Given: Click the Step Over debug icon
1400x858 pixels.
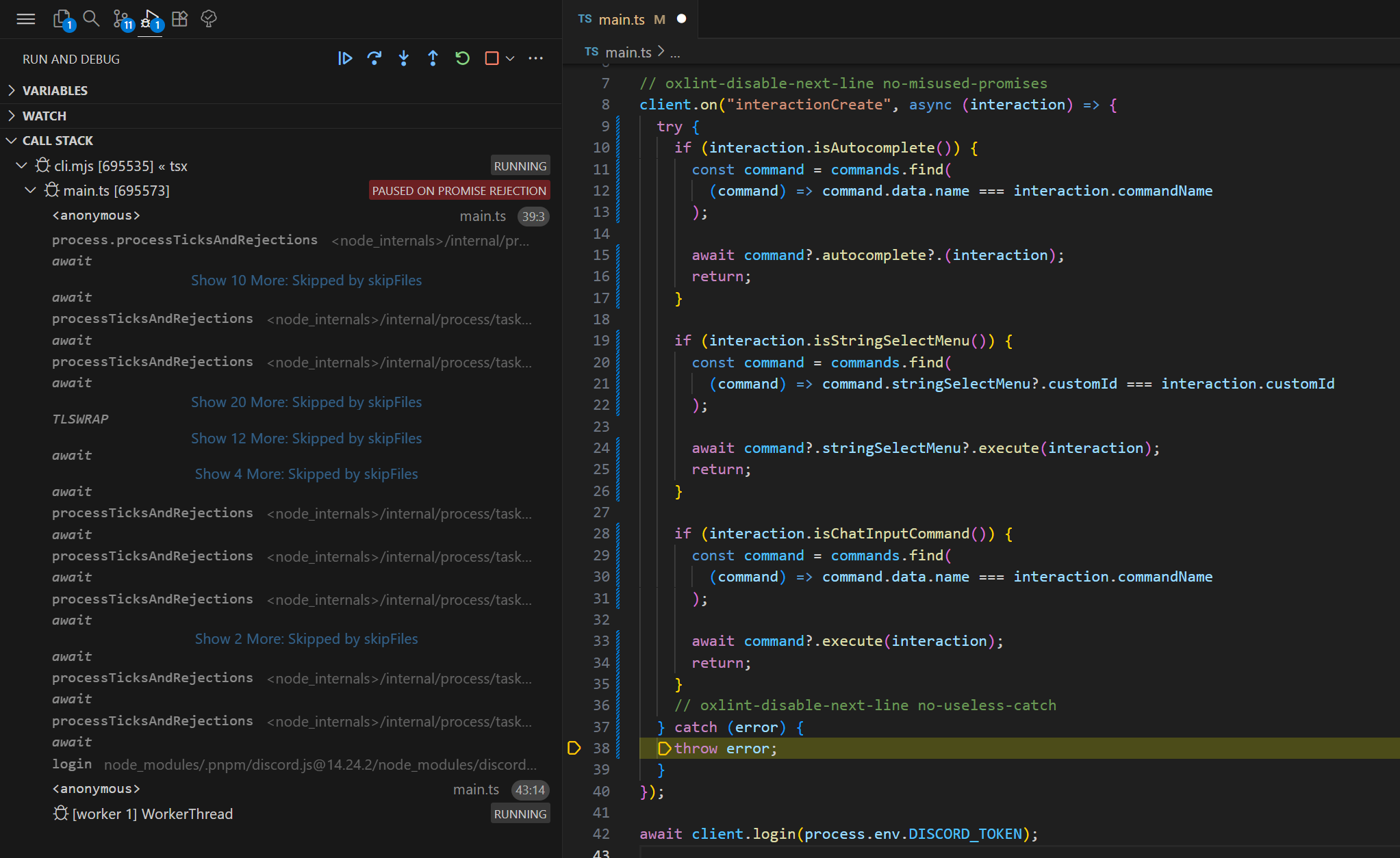Looking at the screenshot, I should coord(374,59).
